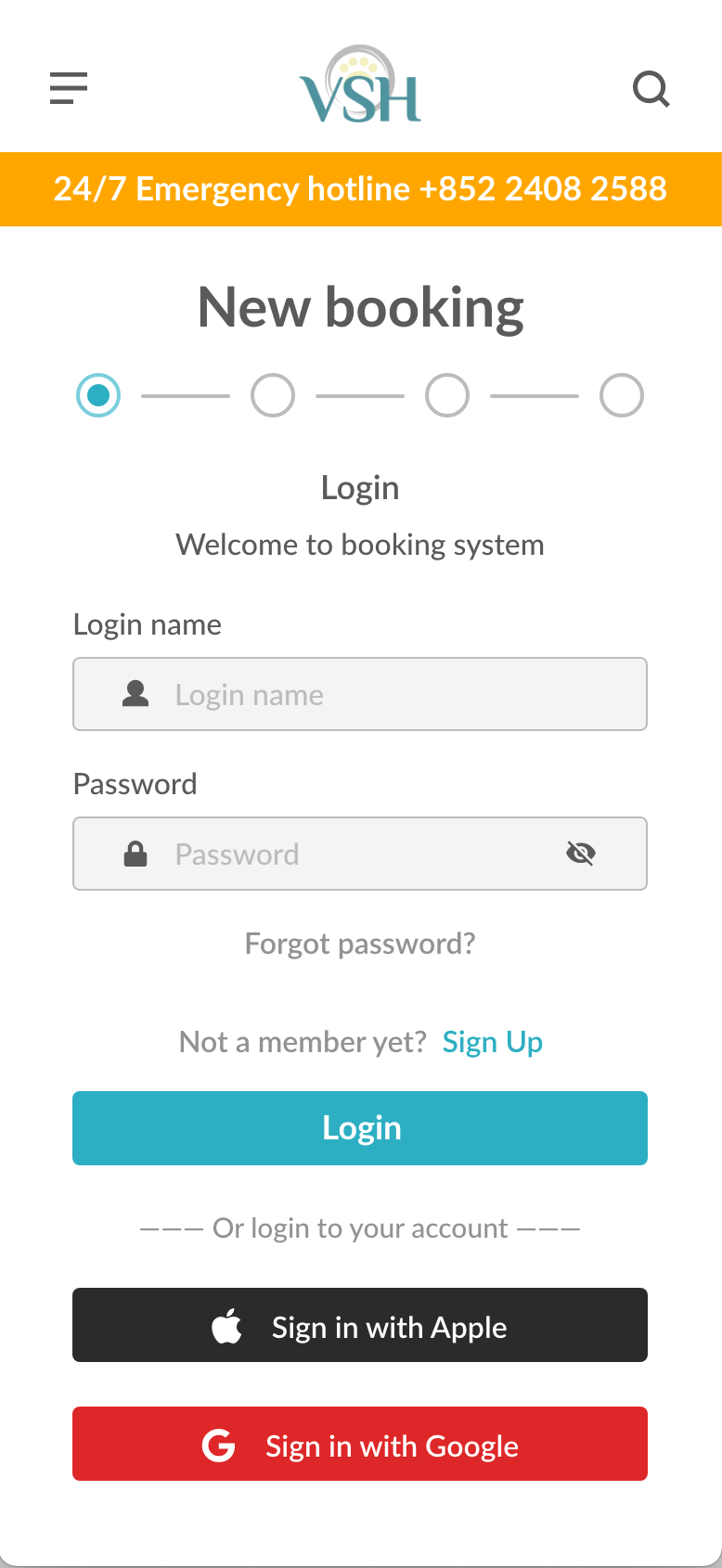
Task: Select the first booking step circle
Action: 98,395
